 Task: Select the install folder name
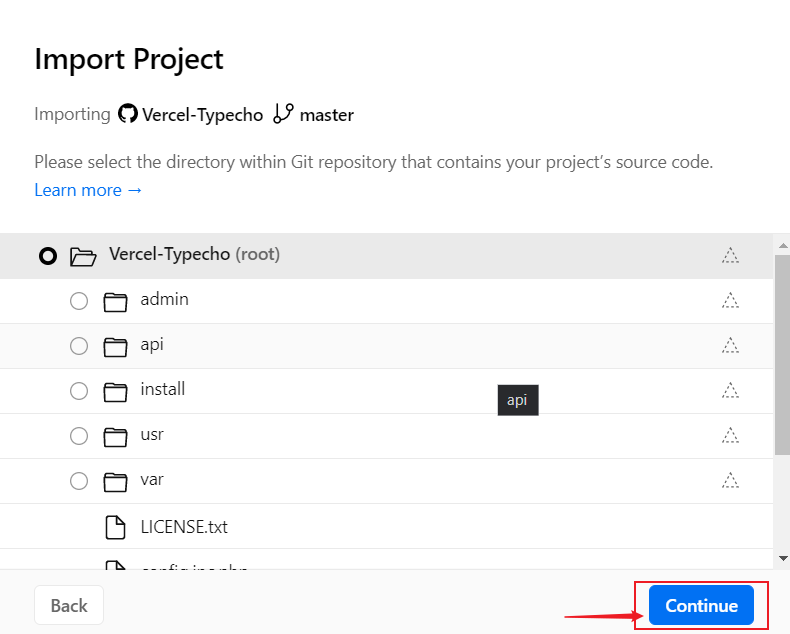tap(162, 390)
